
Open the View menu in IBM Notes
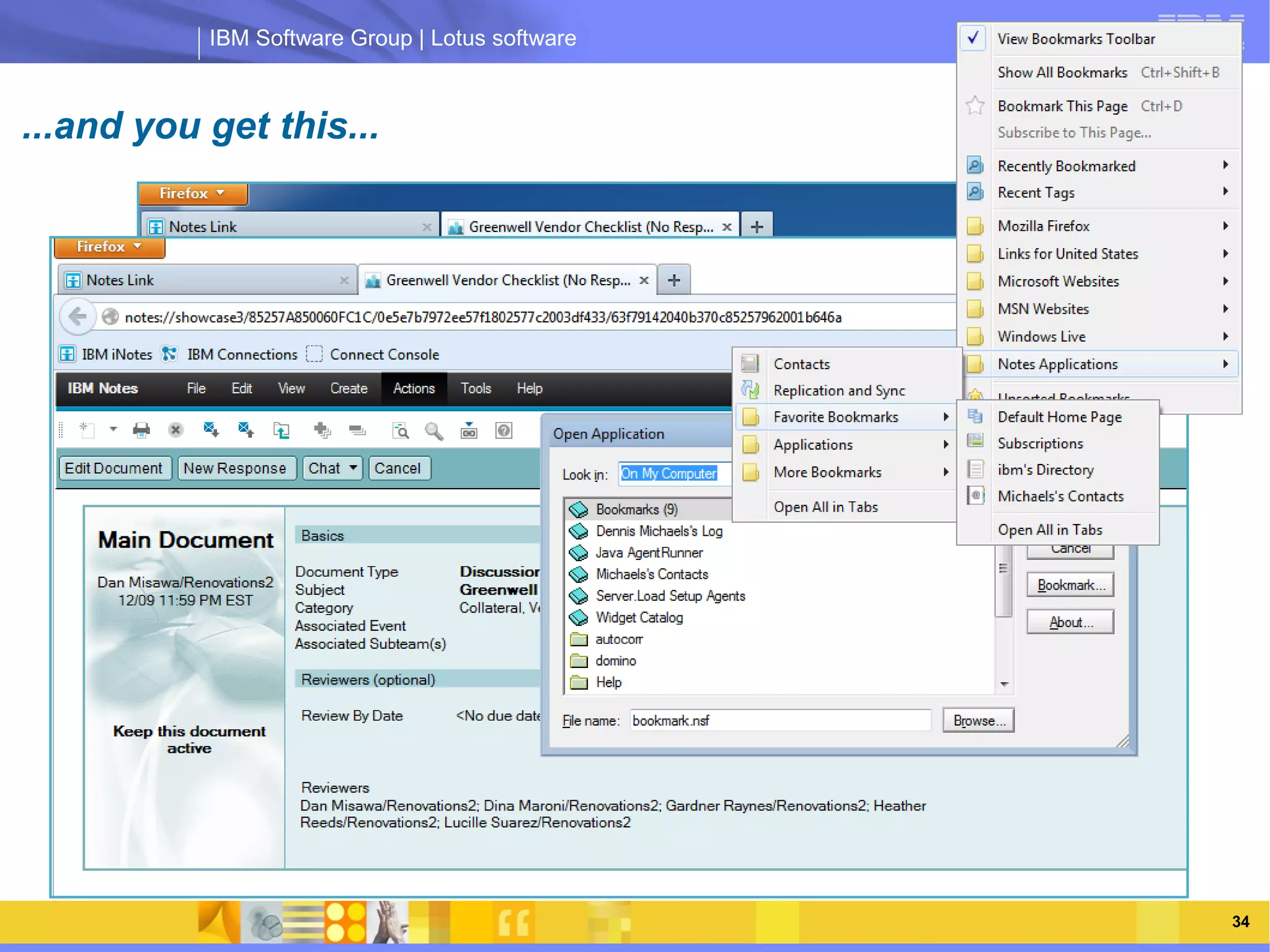pos(291,388)
